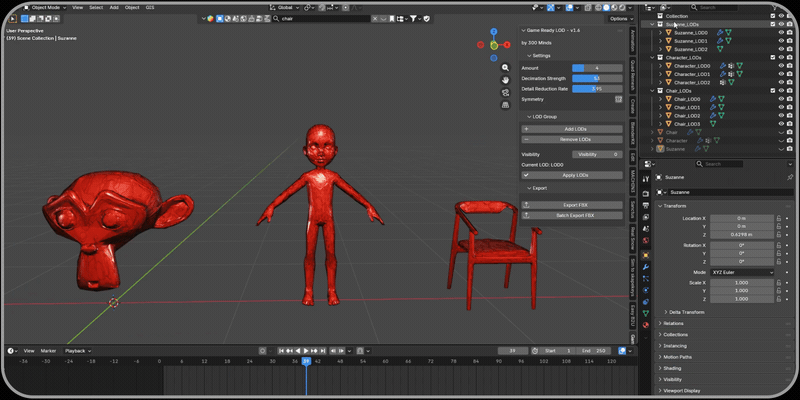Toggle camera view gizmo icon

[x=505, y=92]
